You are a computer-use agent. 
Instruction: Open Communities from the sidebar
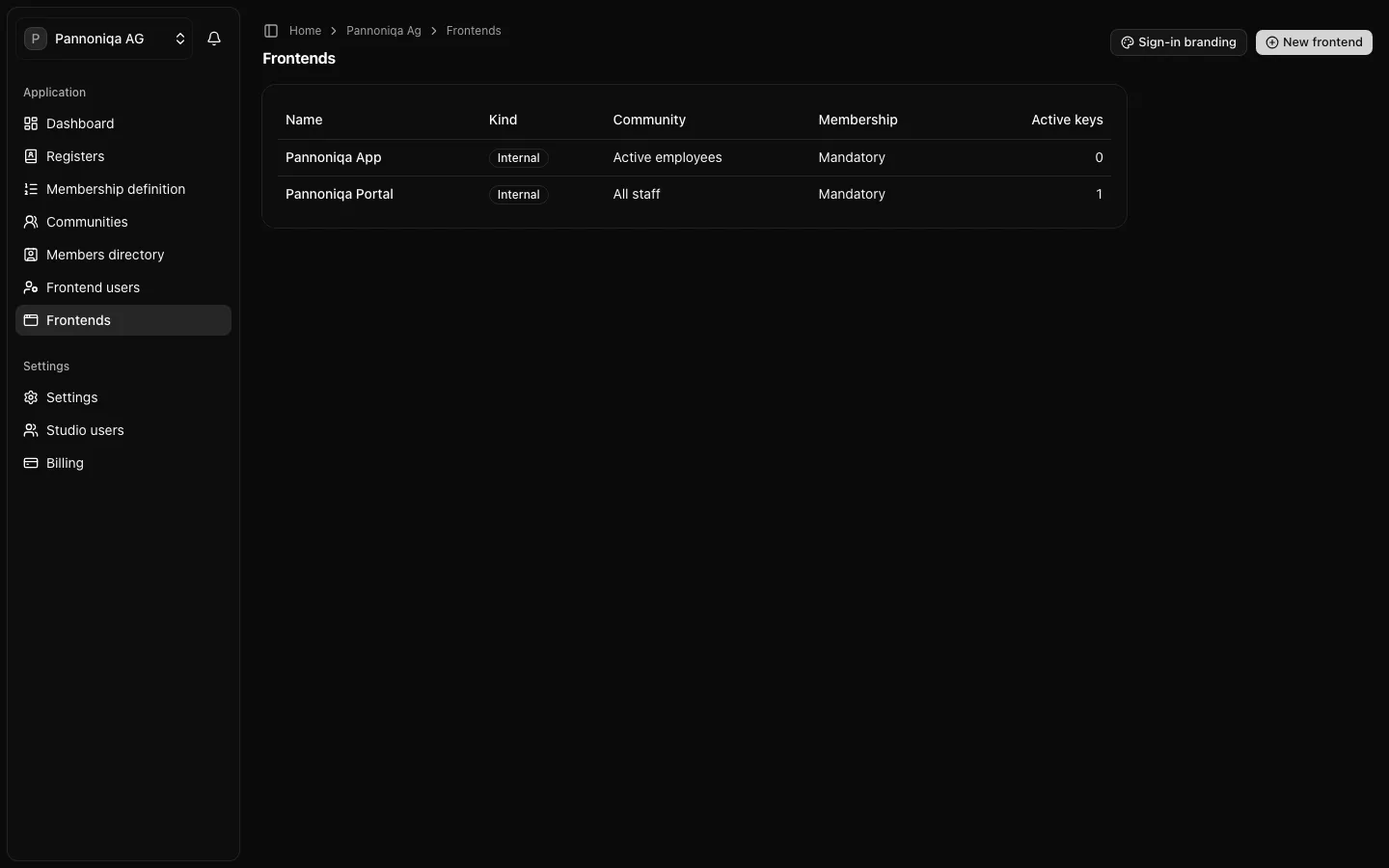tap(123, 222)
